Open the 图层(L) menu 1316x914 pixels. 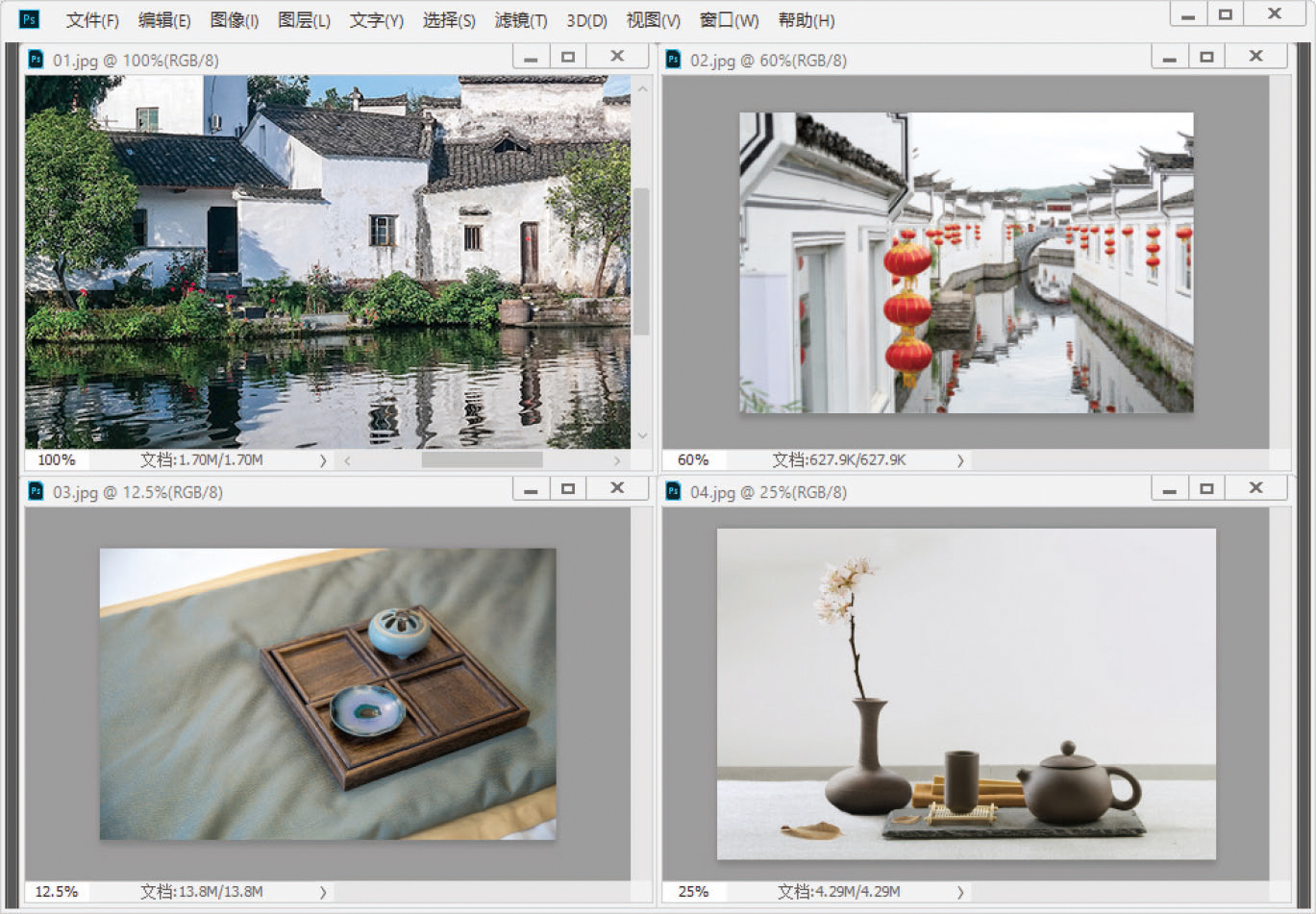coord(304,20)
